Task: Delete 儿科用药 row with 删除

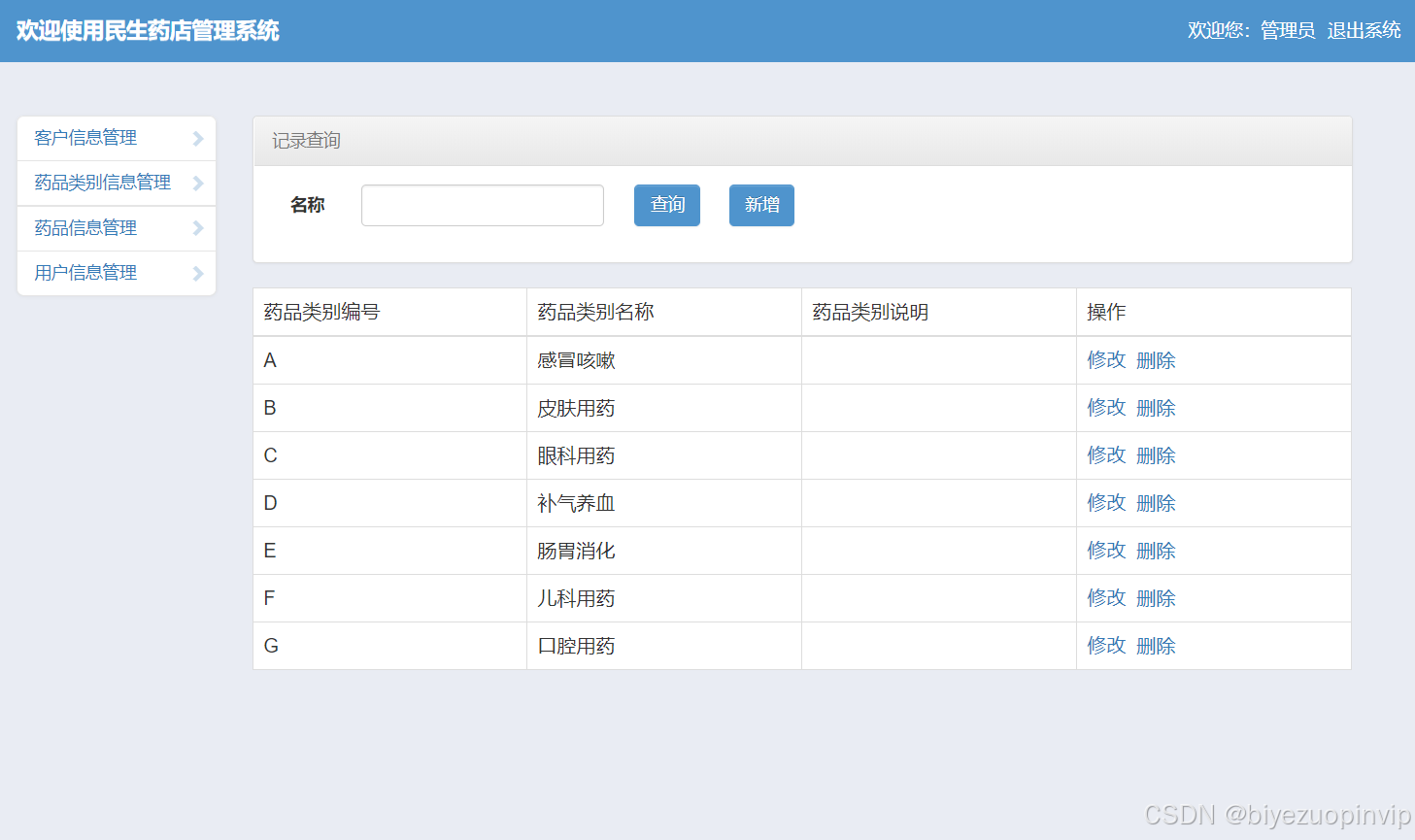Action: tap(1156, 598)
